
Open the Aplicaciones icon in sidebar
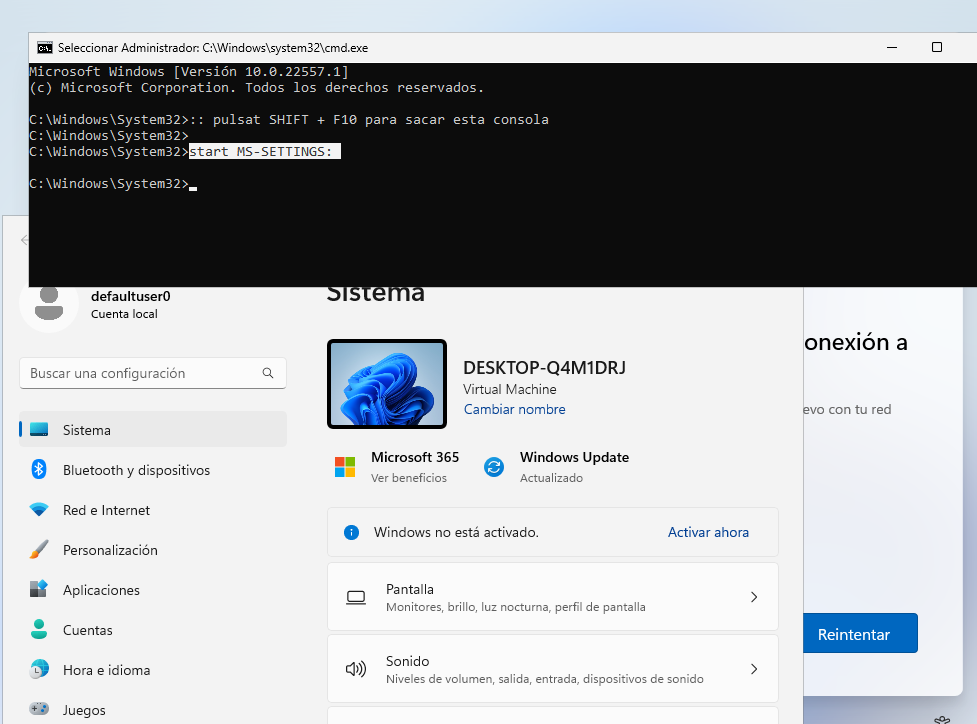pos(39,590)
